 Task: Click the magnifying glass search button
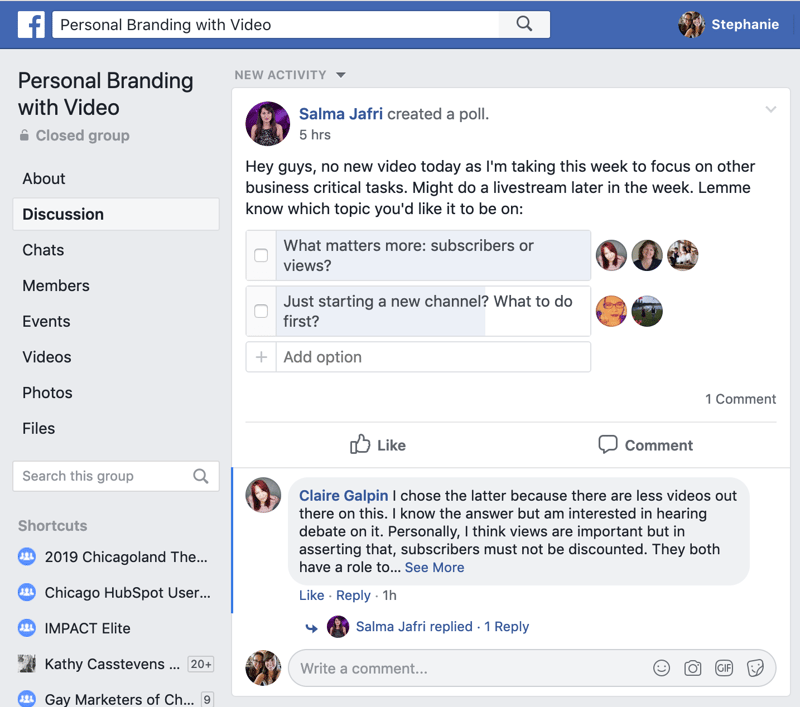[x=524, y=24]
